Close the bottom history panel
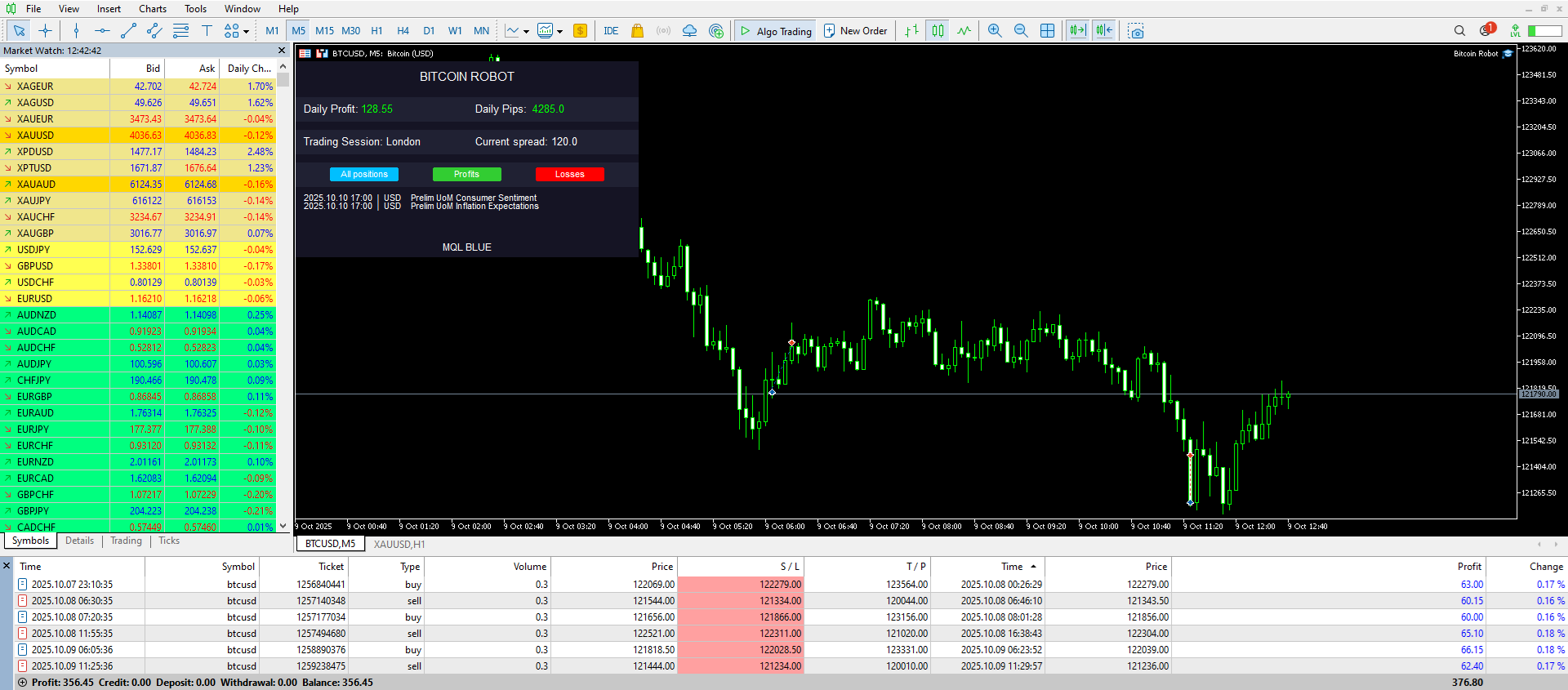Screen dimensions: 1568x690 coord(7,565)
